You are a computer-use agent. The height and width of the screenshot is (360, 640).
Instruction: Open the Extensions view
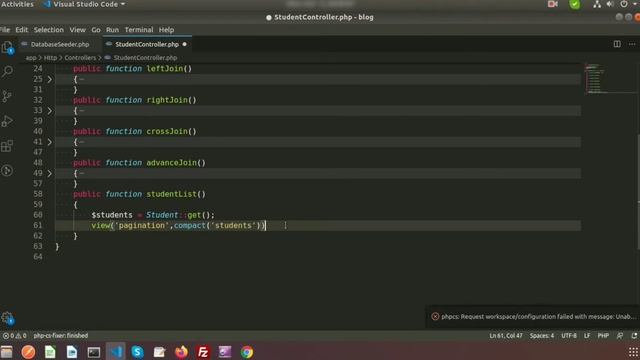(7, 146)
